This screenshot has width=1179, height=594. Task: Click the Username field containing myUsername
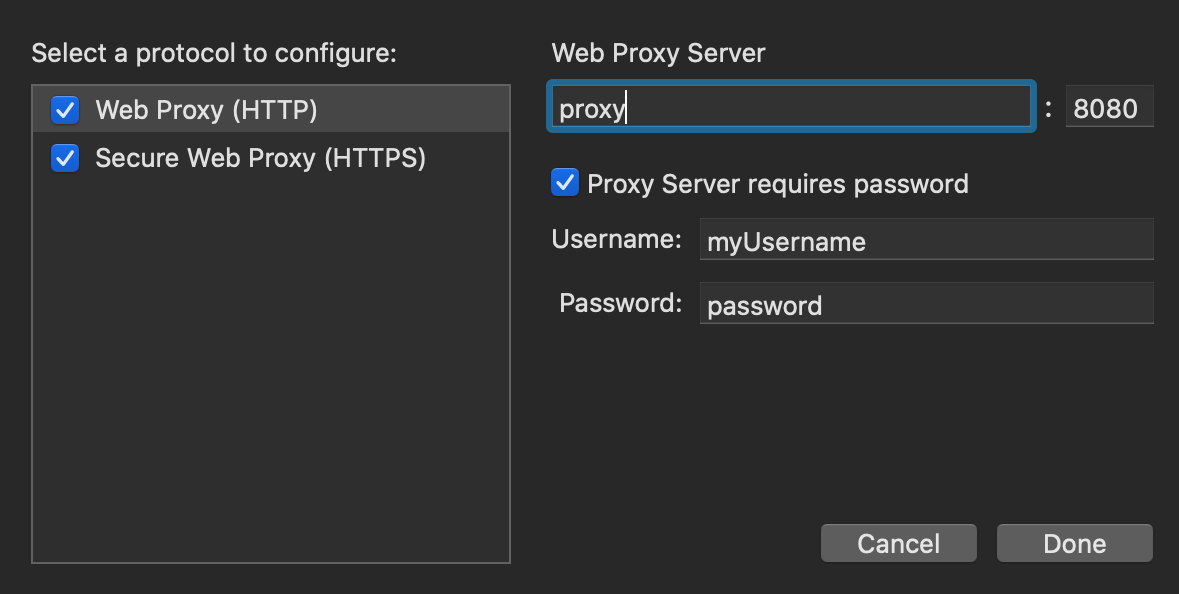[x=925, y=240]
